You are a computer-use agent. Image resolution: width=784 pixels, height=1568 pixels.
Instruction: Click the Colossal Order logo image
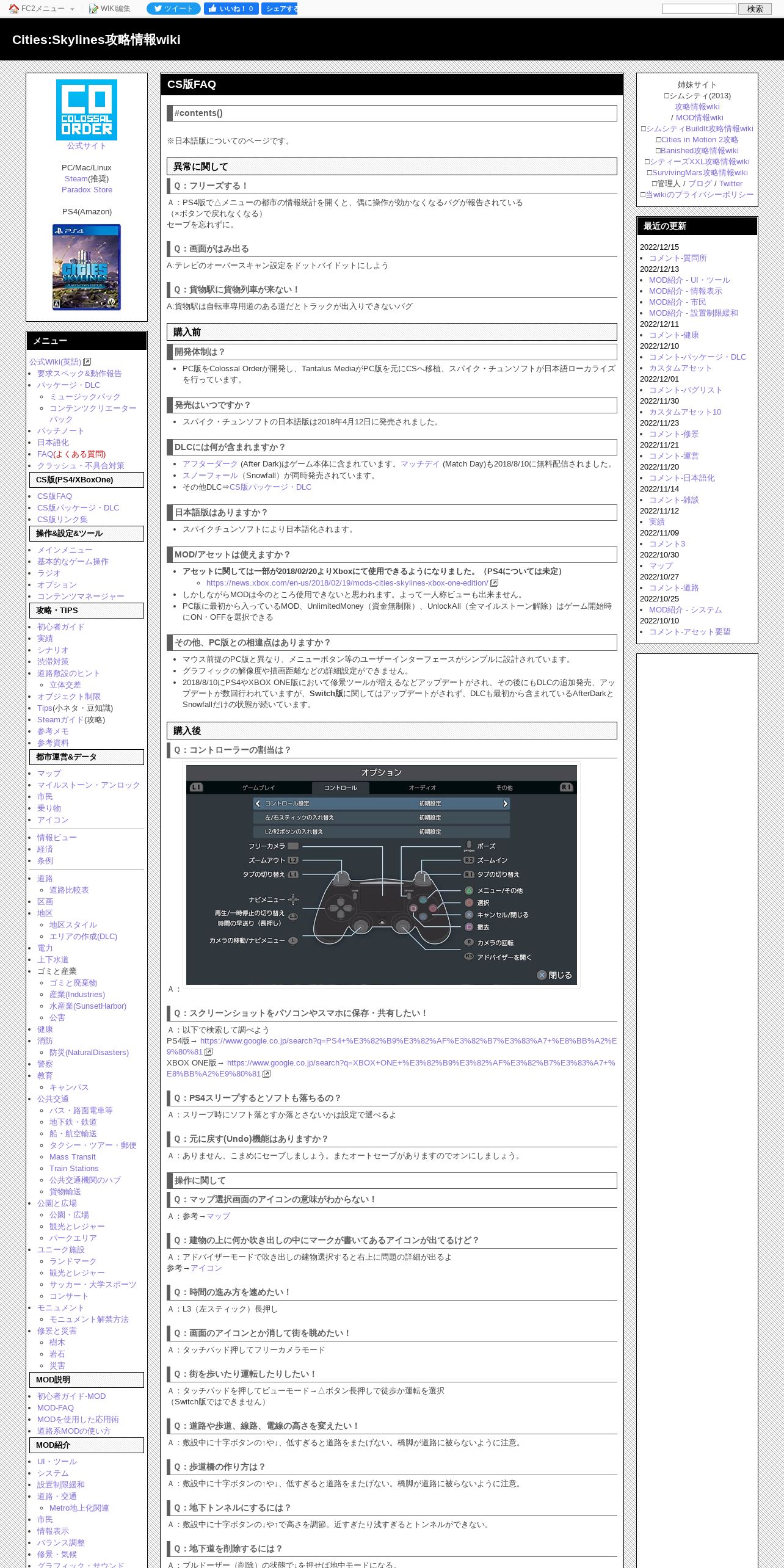87,110
